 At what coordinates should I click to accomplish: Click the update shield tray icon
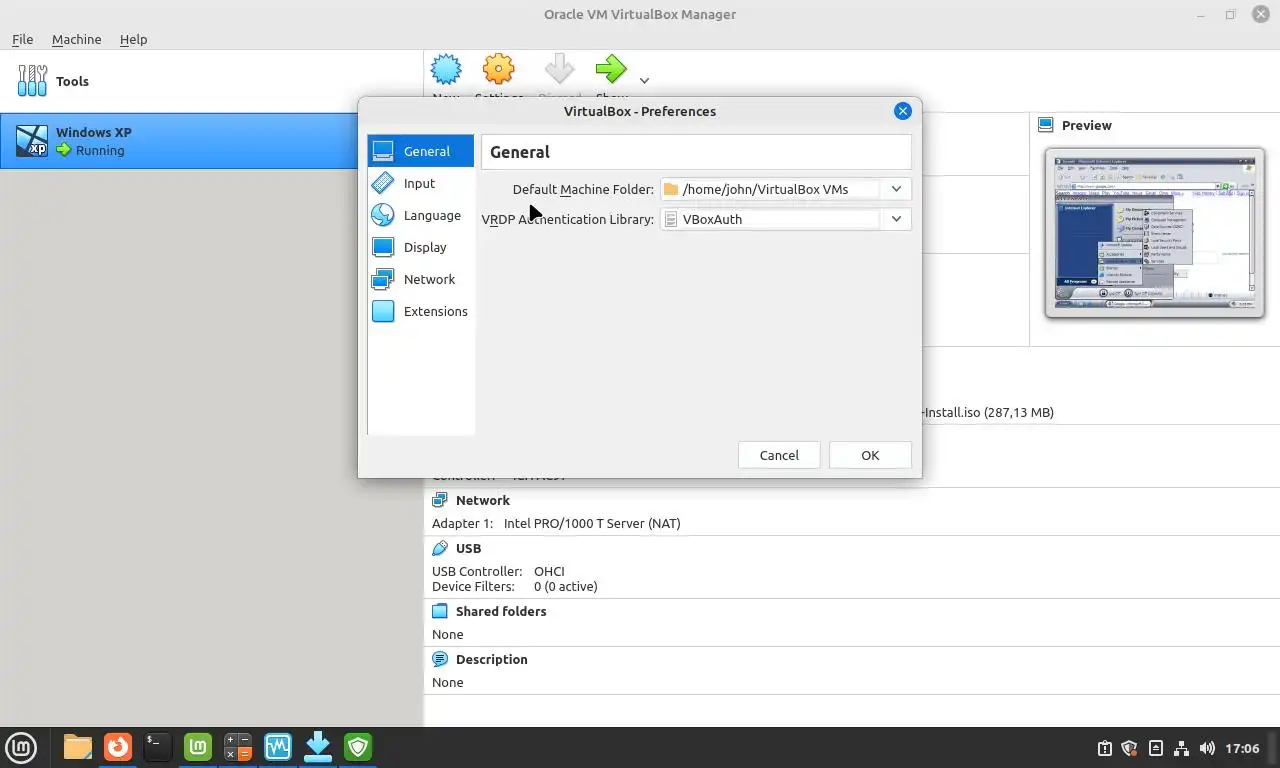(x=1130, y=748)
